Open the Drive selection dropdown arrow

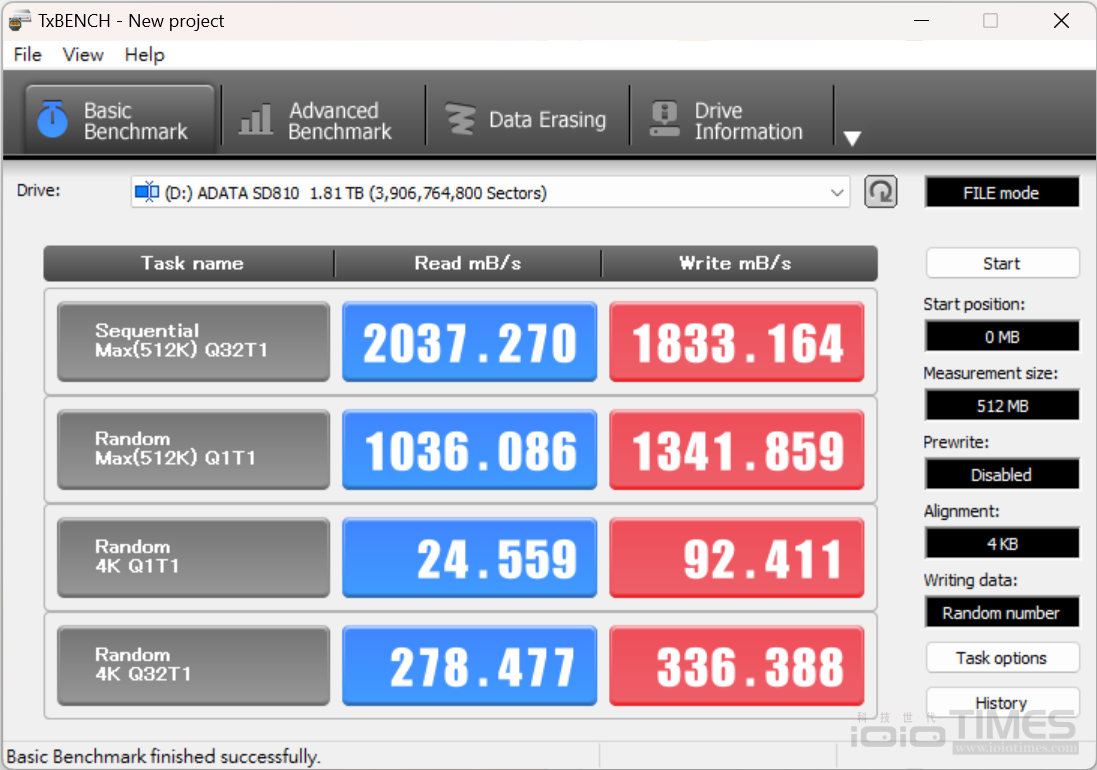[x=837, y=193]
